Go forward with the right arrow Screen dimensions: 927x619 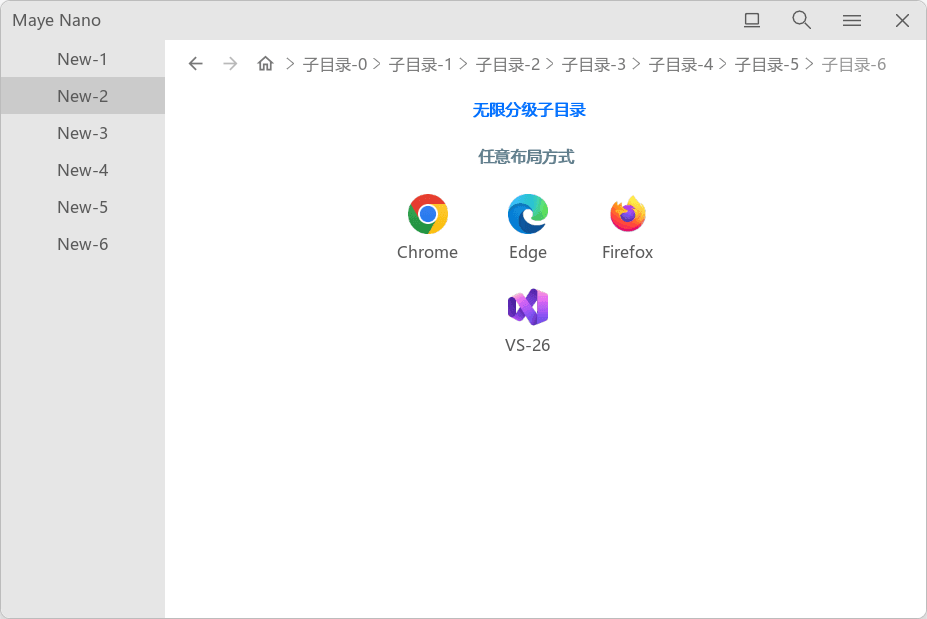(231, 64)
